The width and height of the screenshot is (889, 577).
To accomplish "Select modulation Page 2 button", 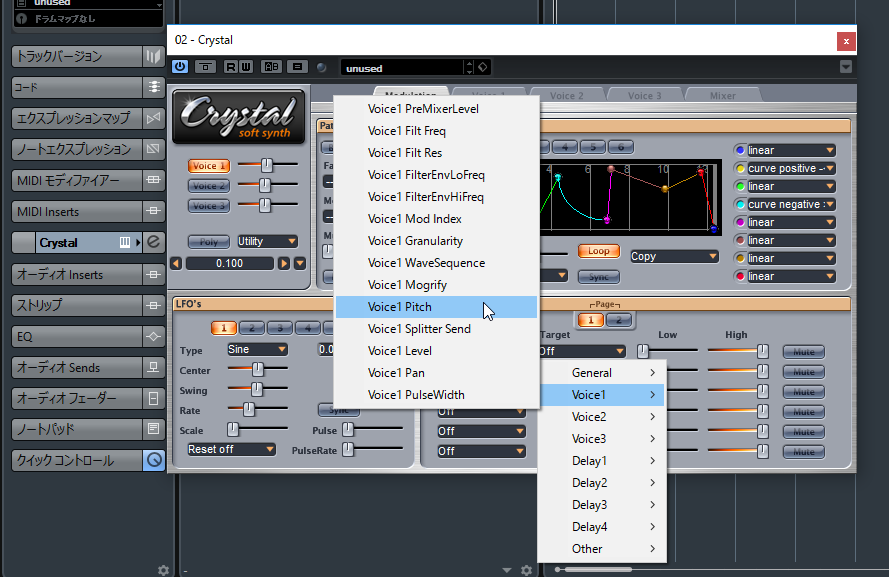I will pyautogui.click(x=619, y=320).
